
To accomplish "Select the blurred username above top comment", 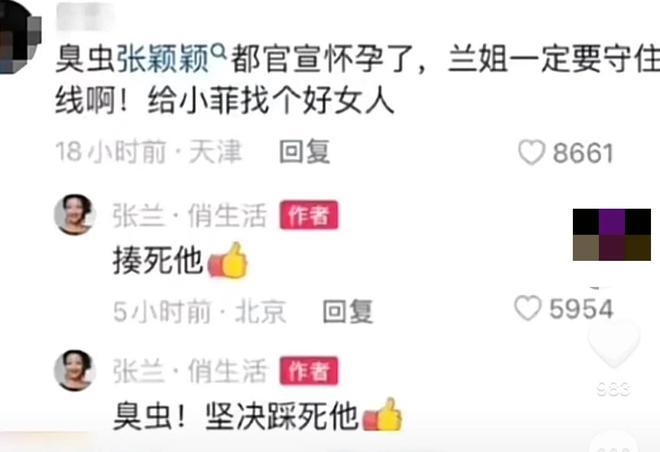I will [85, 16].
